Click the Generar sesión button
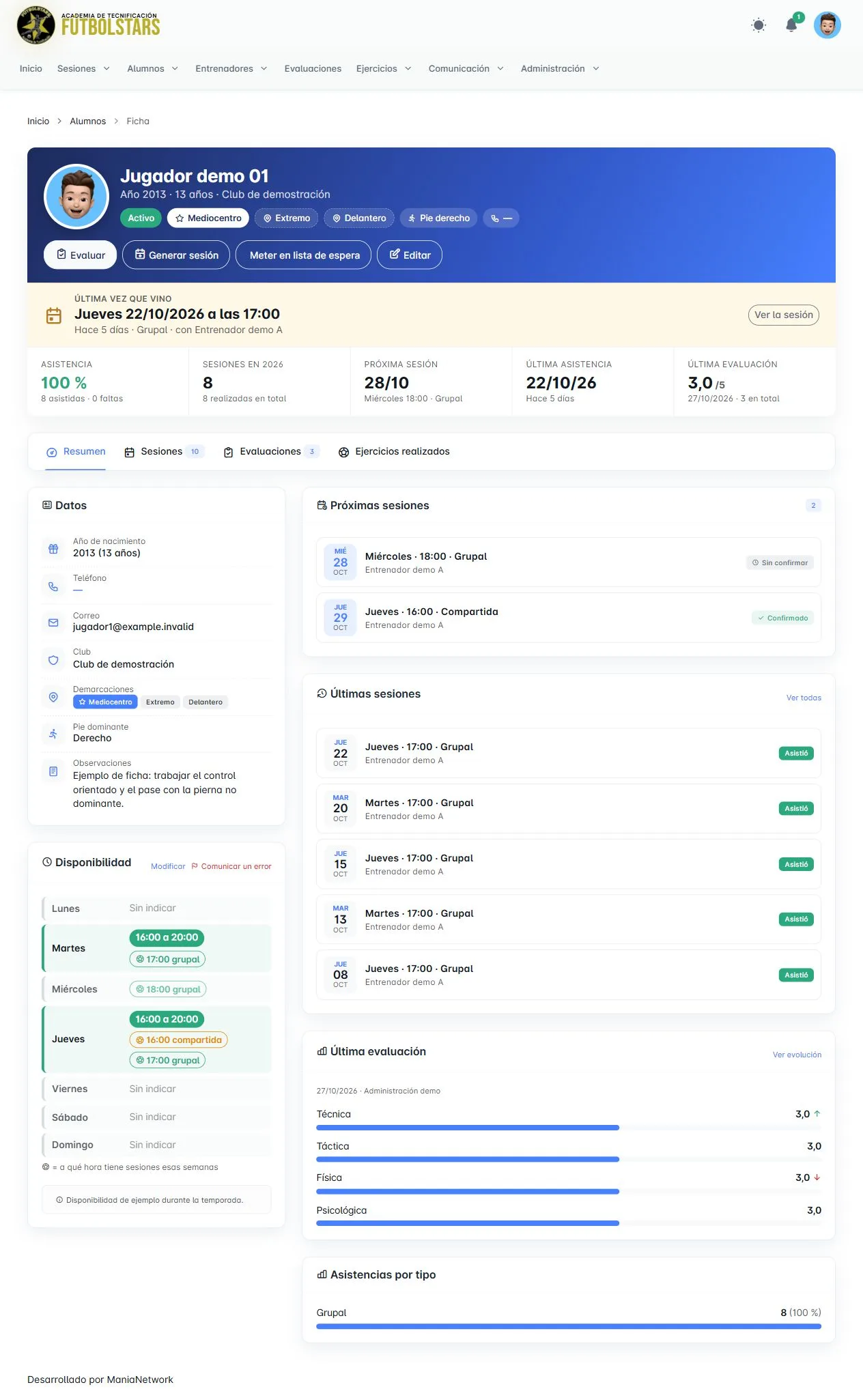863x1400 pixels. tap(176, 255)
